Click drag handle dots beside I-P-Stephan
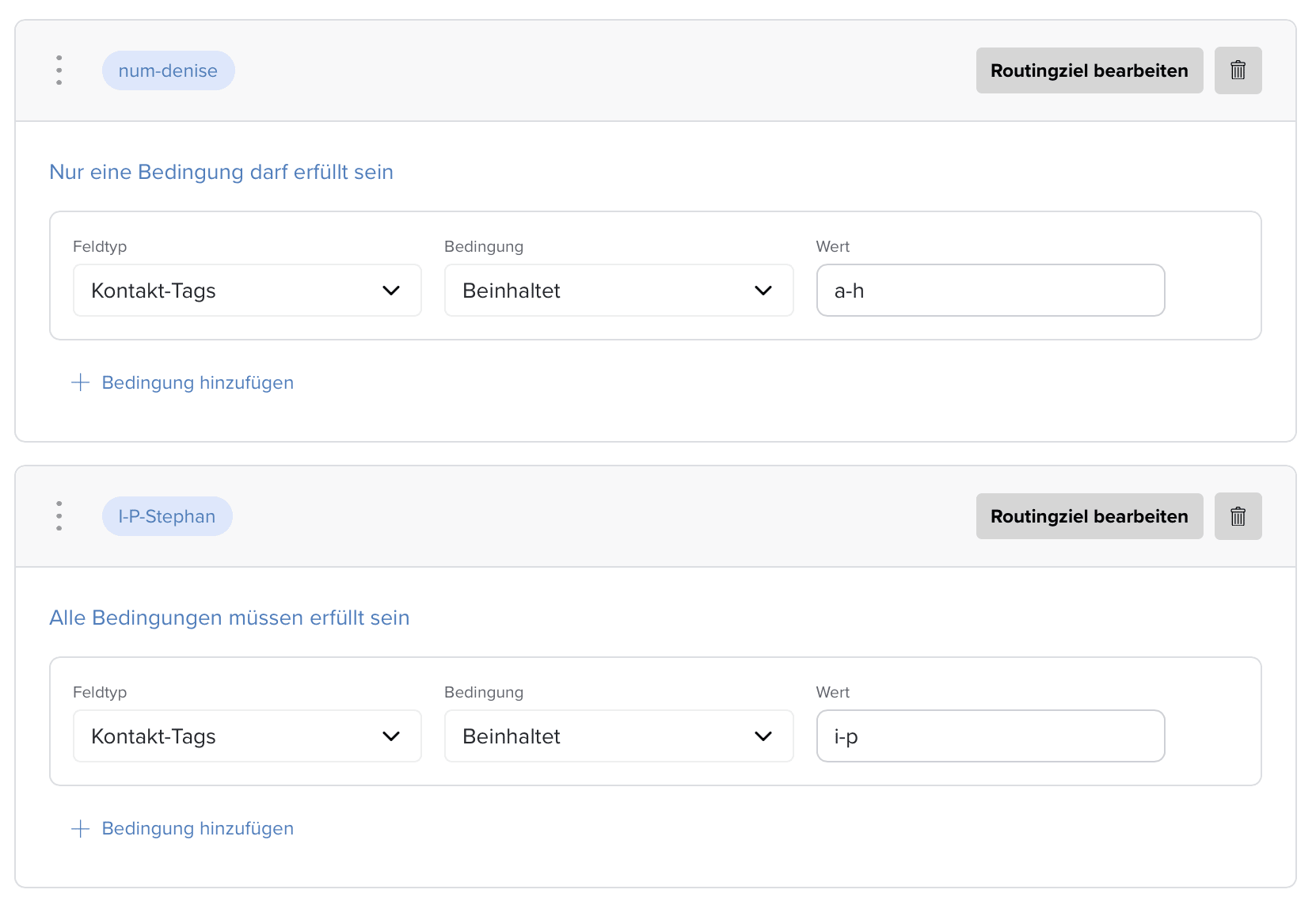The image size is (1316, 901). coord(59,516)
